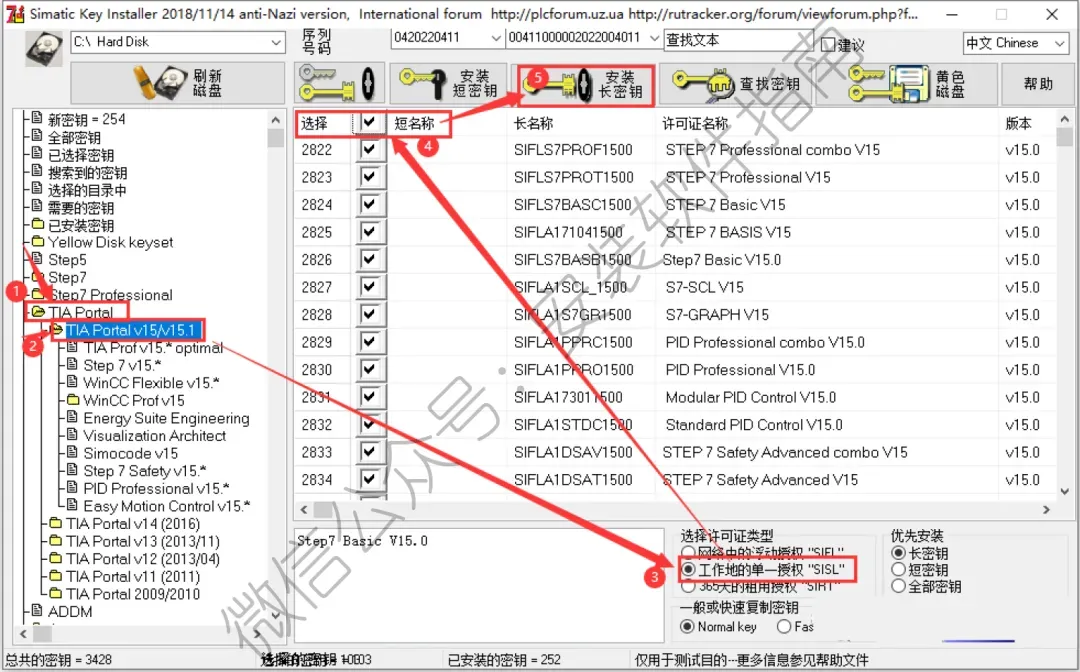The image size is (1080, 672).
Task: Select Visualization Architect tree item
Action: click(154, 436)
